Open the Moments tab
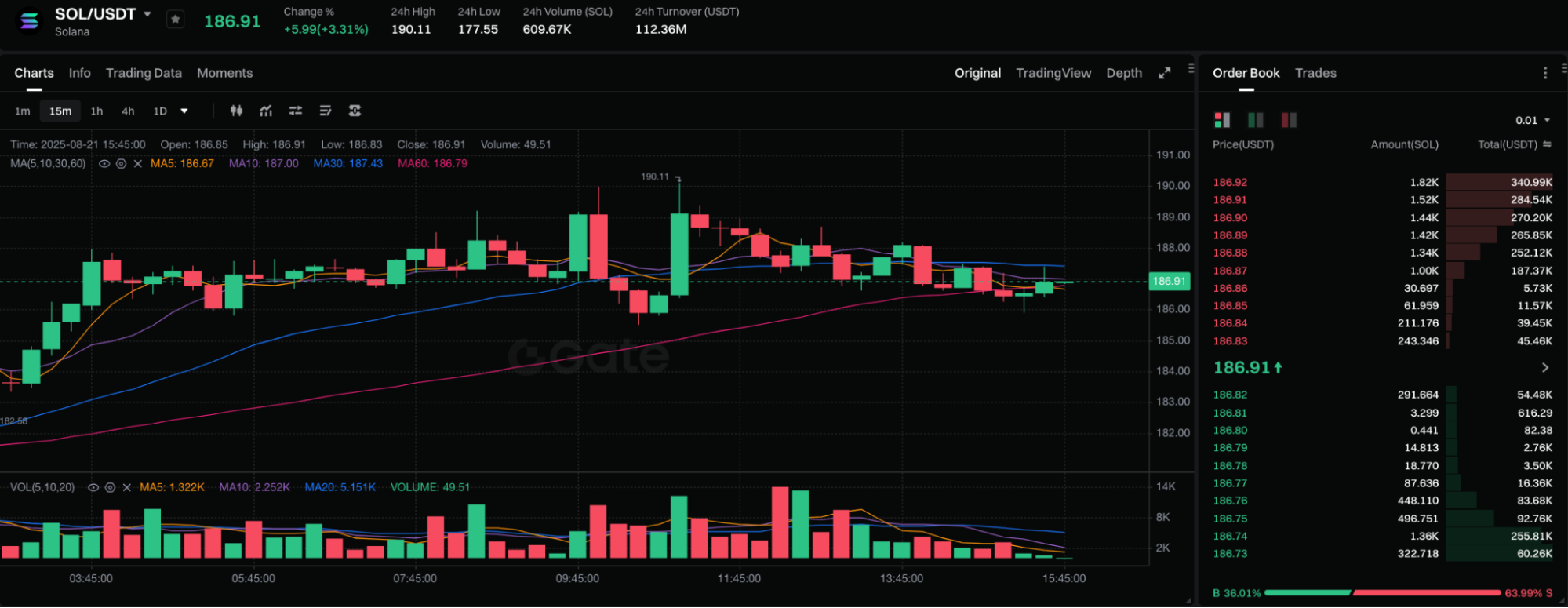This screenshot has width=1568, height=608. (x=224, y=73)
